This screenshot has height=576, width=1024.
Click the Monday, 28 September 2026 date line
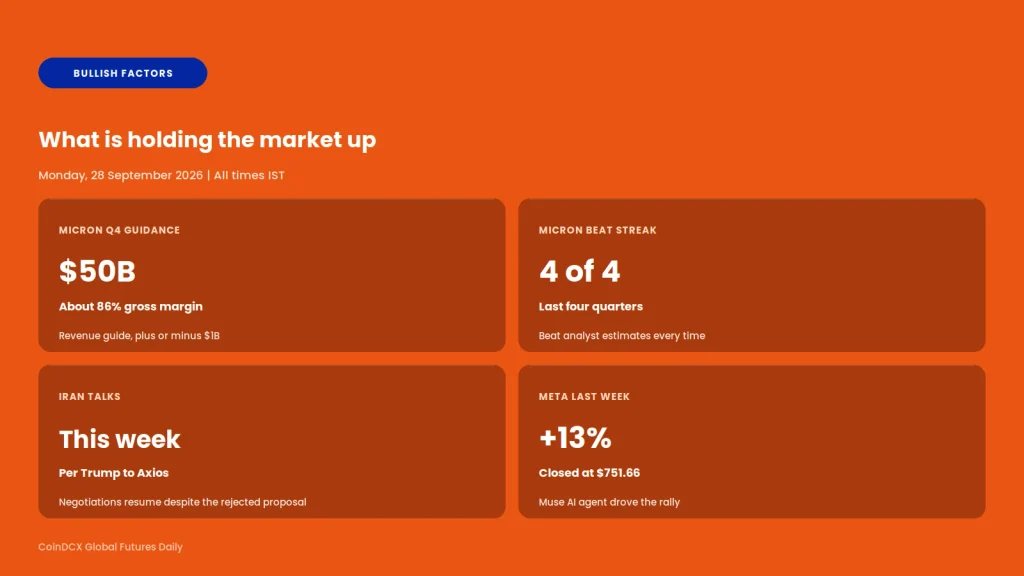(161, 175)
